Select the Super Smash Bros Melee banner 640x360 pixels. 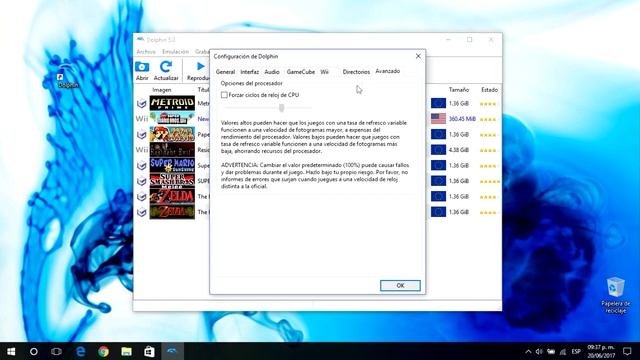pos(172,181)
